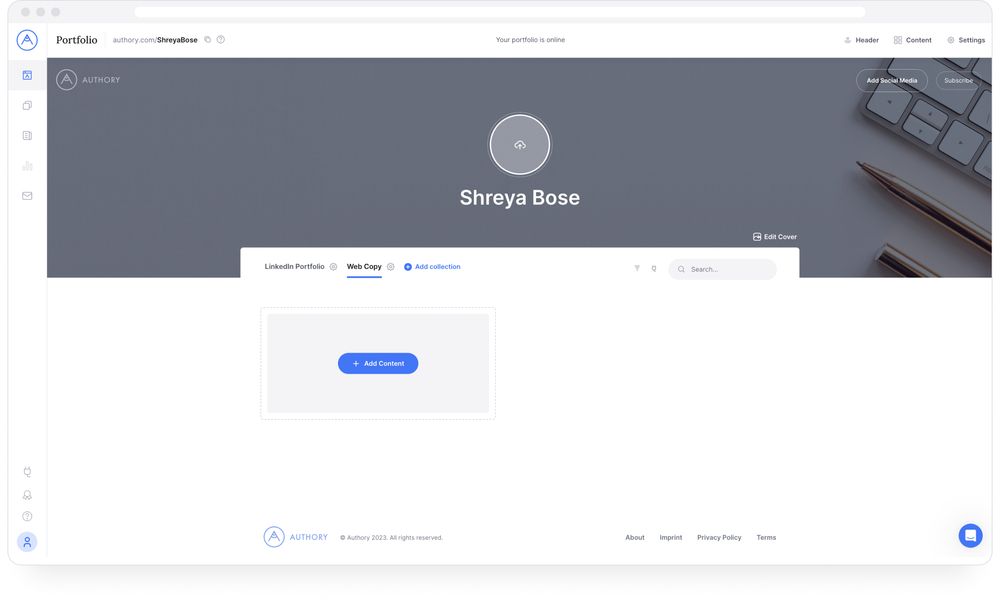Toggle the sort order icon beside the filter
Viewport: 1000px width, 603px height.
point(654,268)
